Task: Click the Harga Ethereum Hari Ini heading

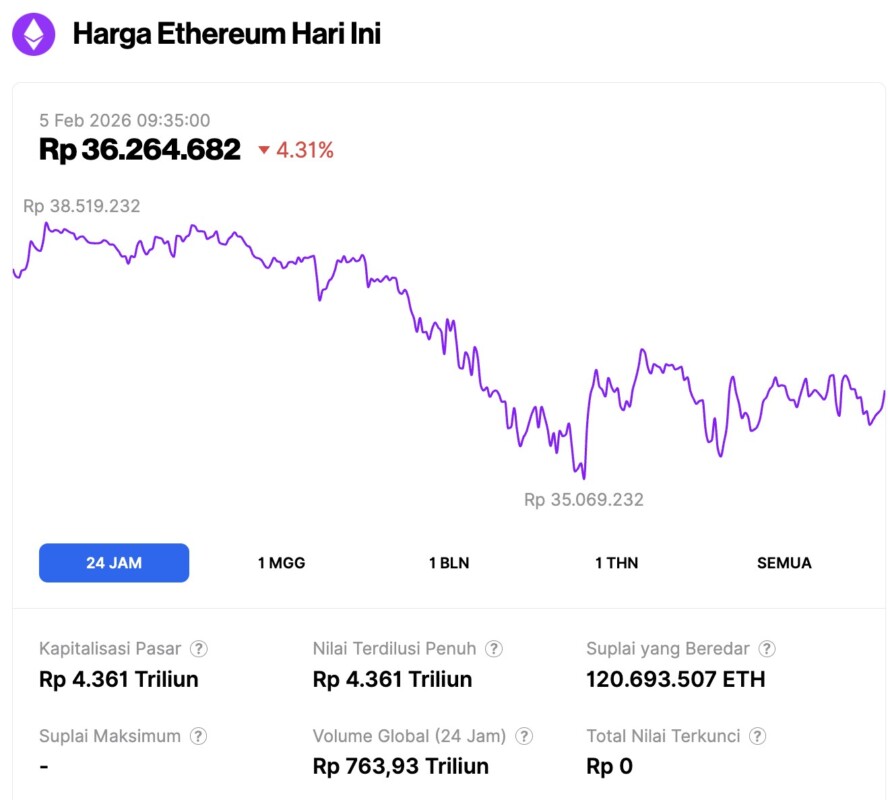Action: pyautogui.click(x=227, y=34)
